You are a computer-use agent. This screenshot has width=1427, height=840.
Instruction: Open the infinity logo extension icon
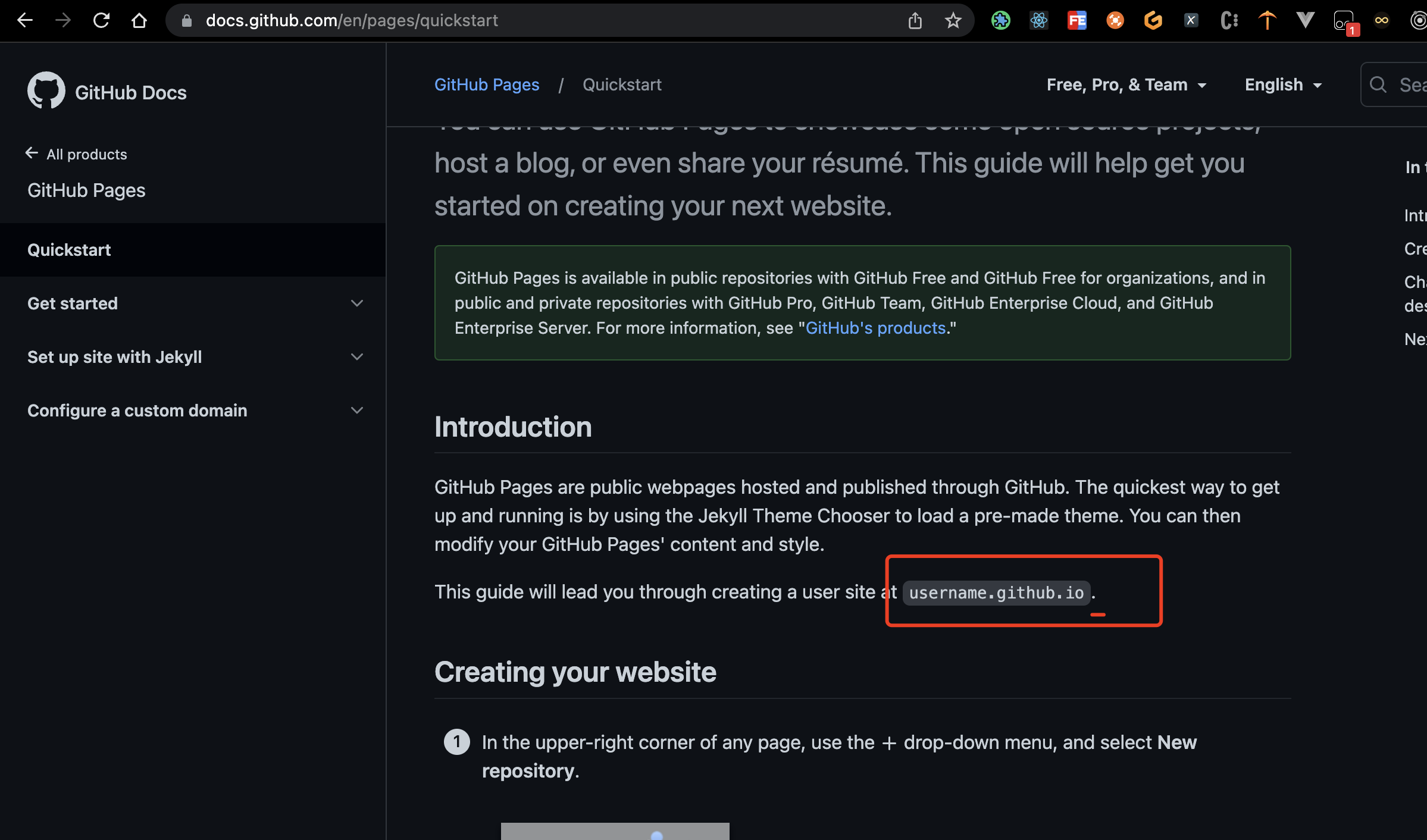coord(1382,20)
